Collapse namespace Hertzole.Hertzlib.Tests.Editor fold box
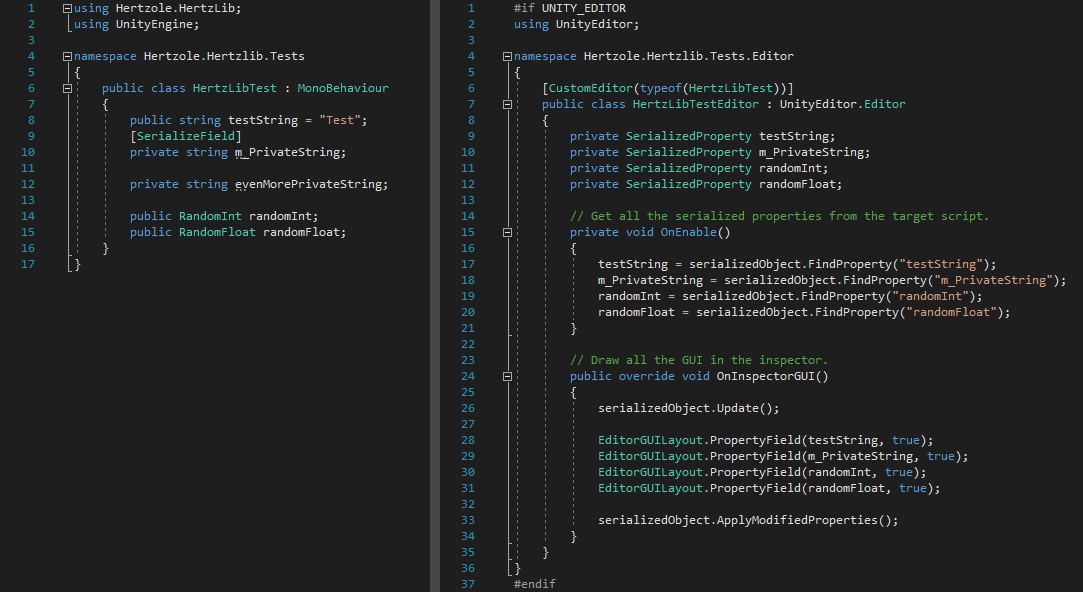The image size is (1083, 592). (x=507, y=57)
